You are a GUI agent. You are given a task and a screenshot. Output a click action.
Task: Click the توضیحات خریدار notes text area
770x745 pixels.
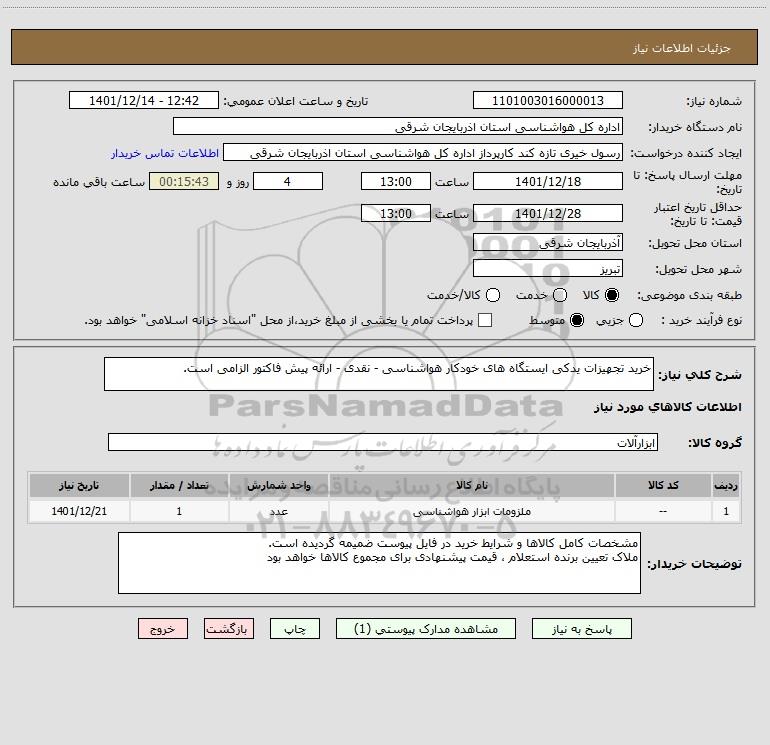pos(379,563)
